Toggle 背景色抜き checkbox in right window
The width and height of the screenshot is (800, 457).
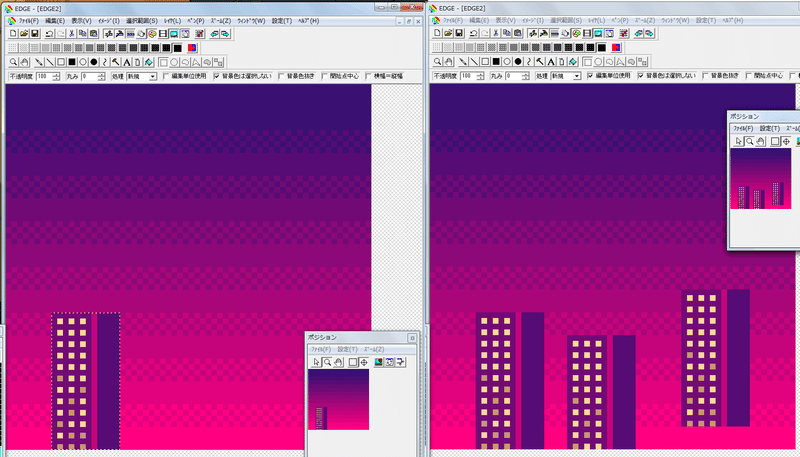click(x=706, y=76)
